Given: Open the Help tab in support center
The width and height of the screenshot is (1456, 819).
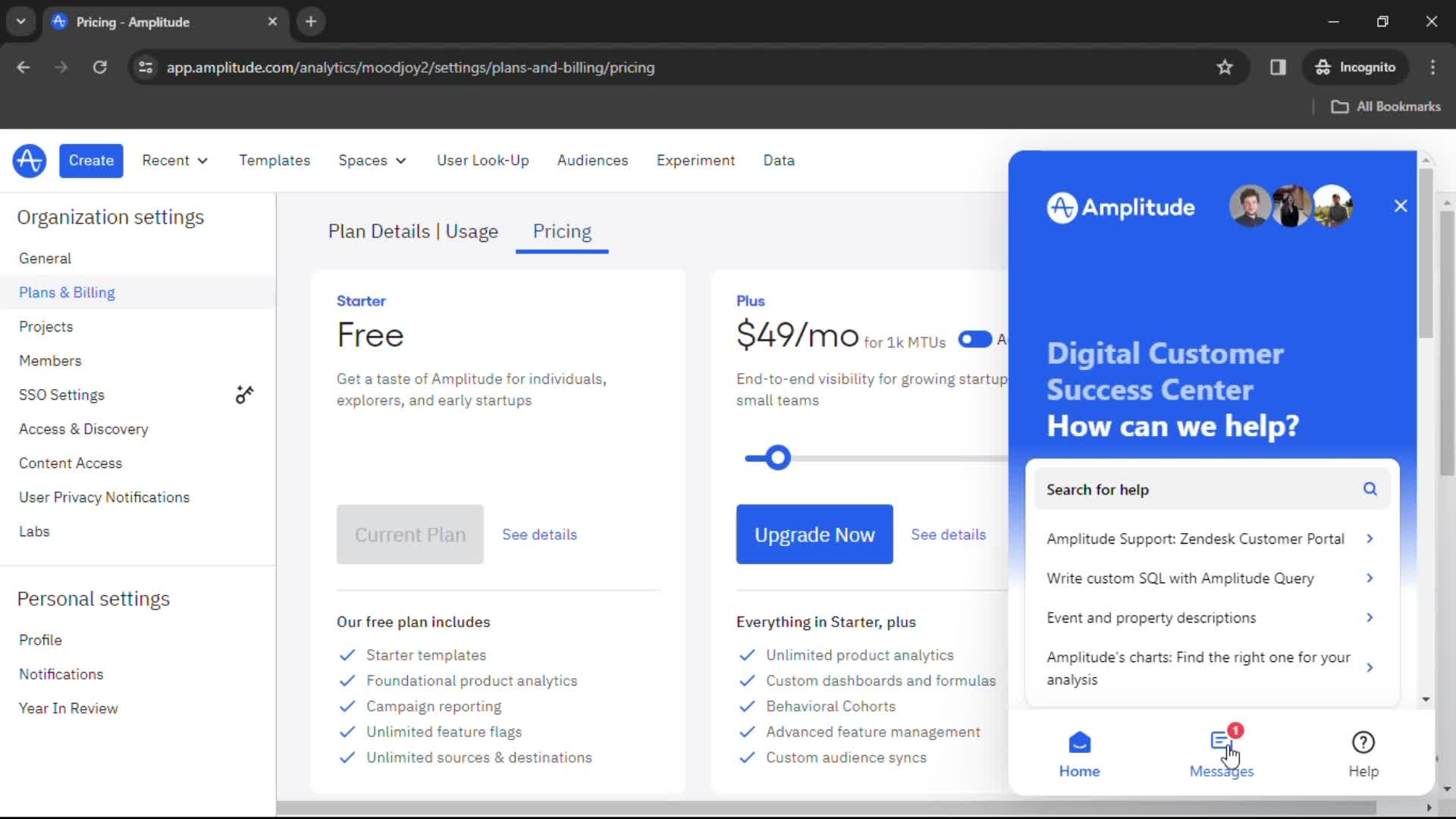Looking at the screenshot, I should [1363, 754].
